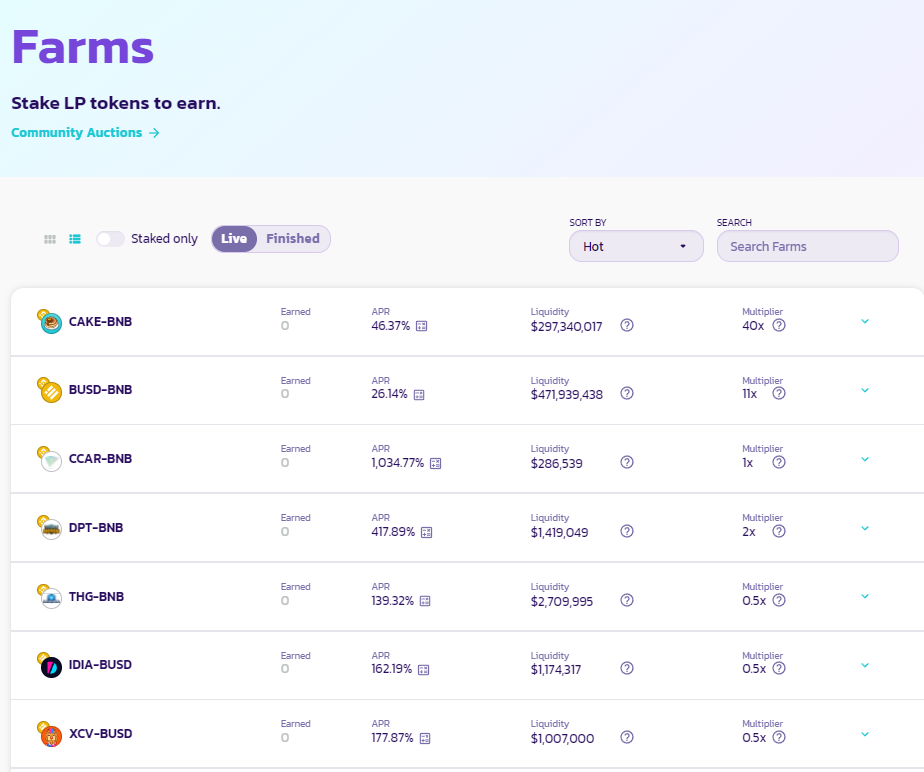Image resolution: width=924 pixels, height=772 pixels.
Task: Open the Community Auctions link
Action: pos(85,133)
